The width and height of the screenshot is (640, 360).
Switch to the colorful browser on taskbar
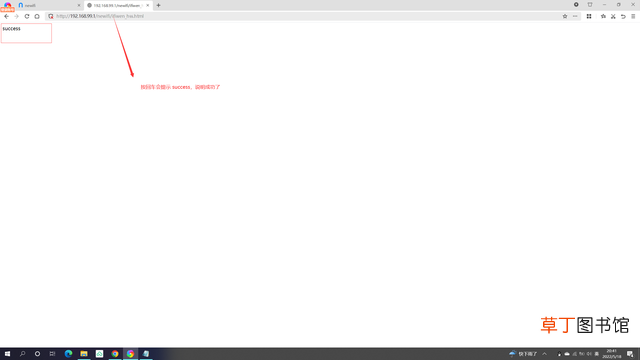pos(130,354)
